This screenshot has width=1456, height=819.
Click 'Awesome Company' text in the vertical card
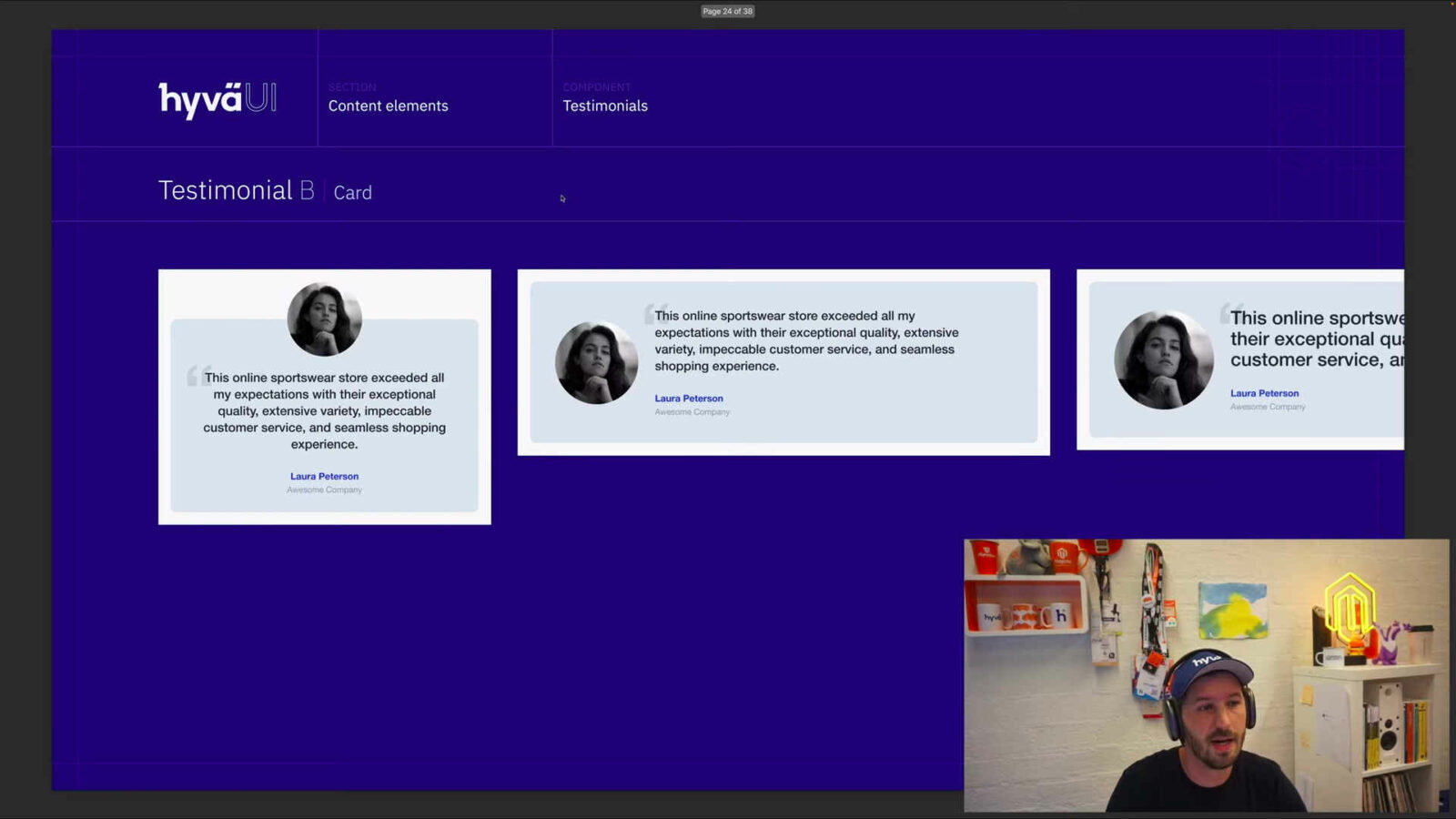pos(324,490)
